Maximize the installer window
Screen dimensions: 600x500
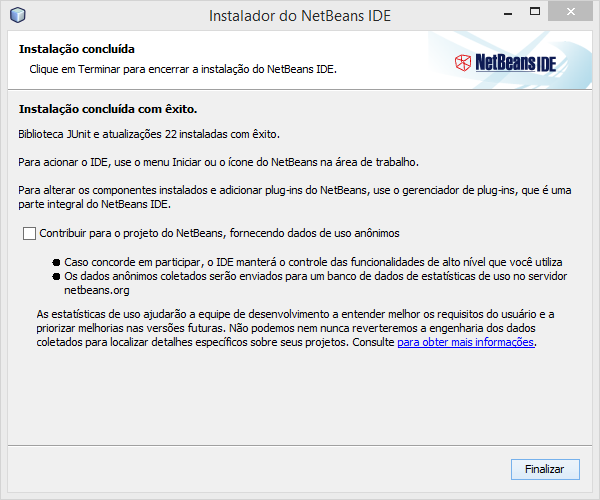tap(535, 11)
